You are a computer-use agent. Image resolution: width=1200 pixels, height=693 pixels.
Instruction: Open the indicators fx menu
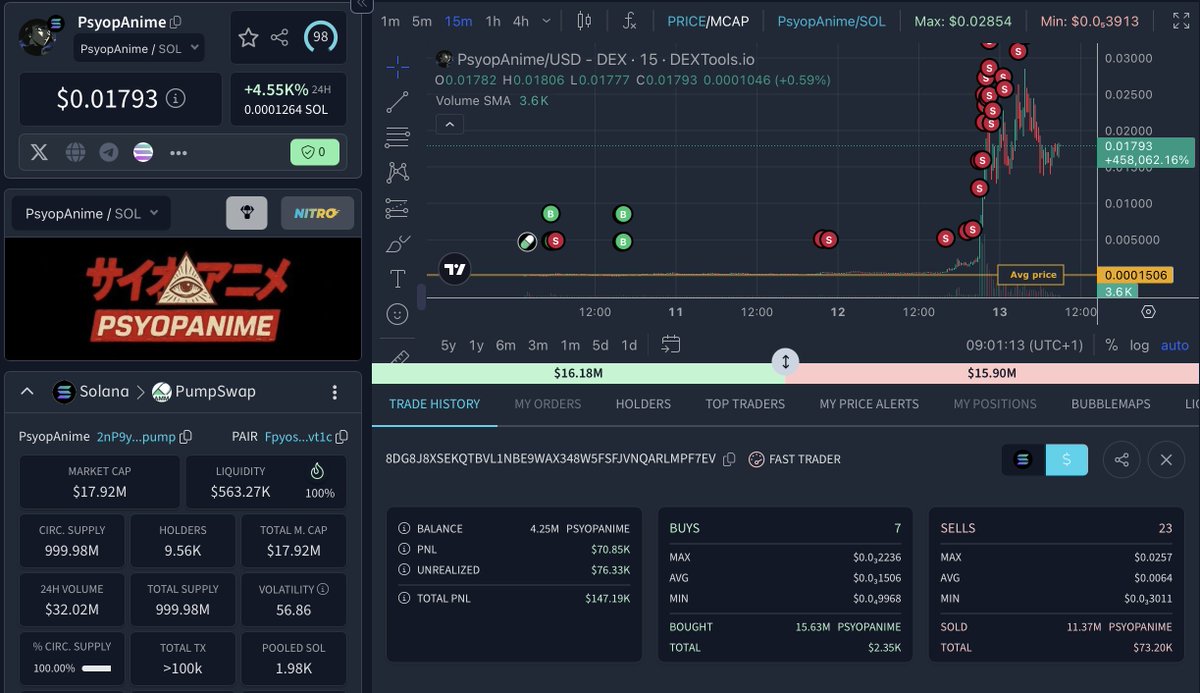pyautogui.click(x=630, y=21)
